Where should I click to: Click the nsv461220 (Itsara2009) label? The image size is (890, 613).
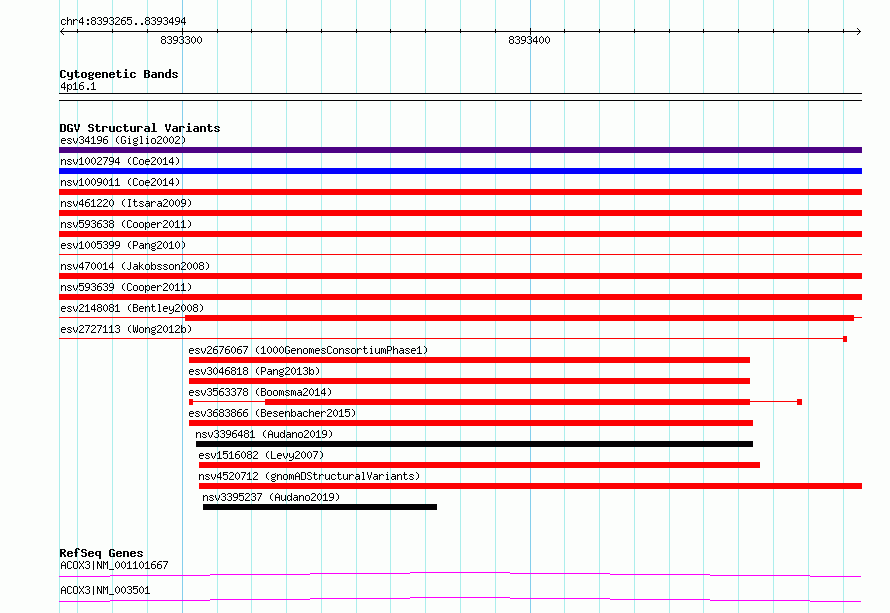126,203
